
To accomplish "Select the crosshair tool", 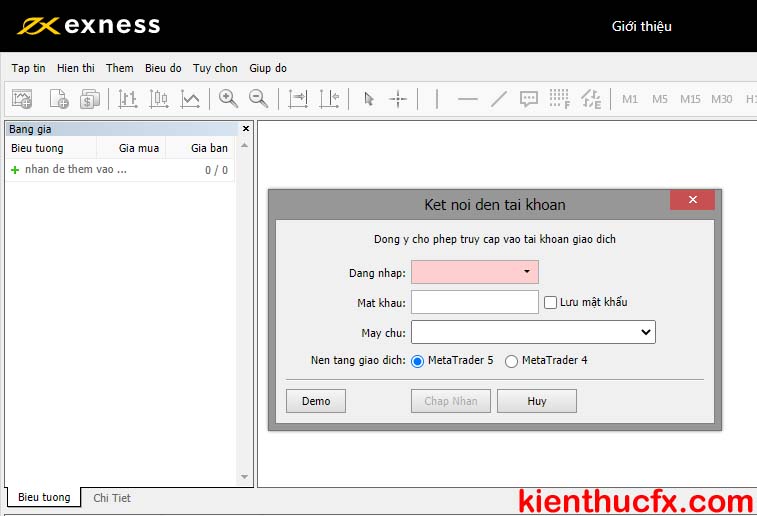I will click(398, 99).
